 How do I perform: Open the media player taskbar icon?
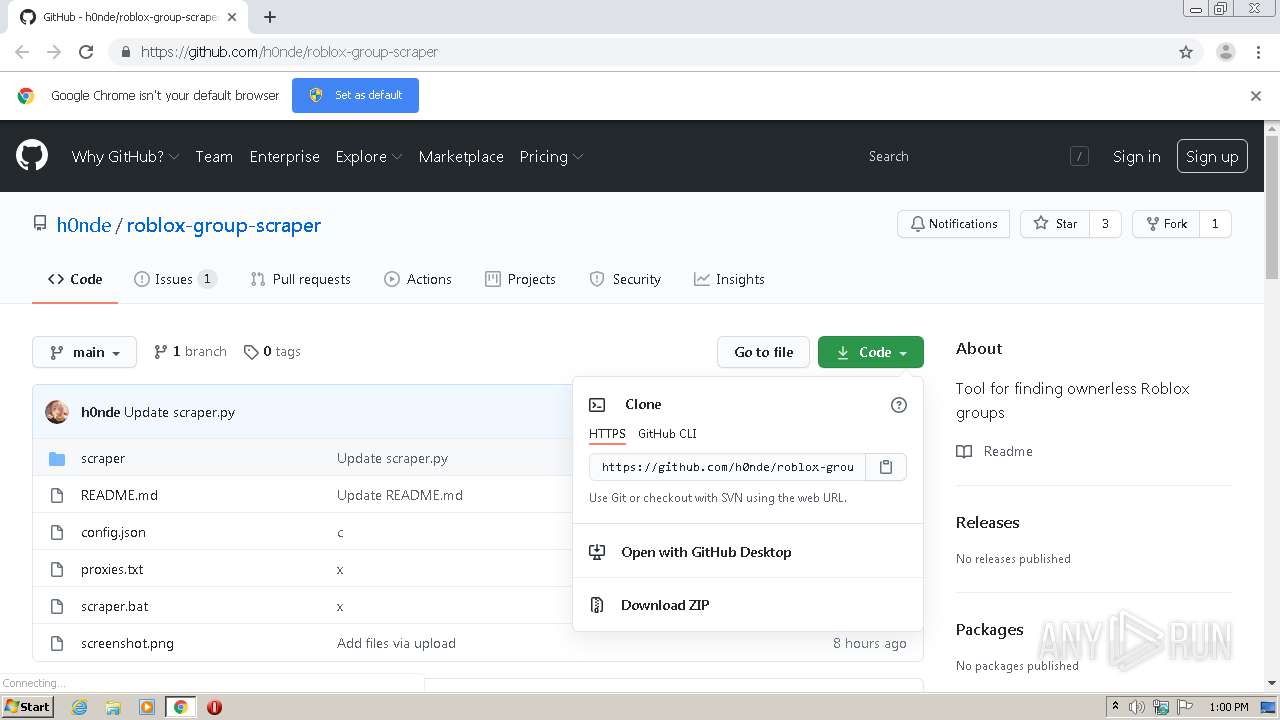point(147,707)
